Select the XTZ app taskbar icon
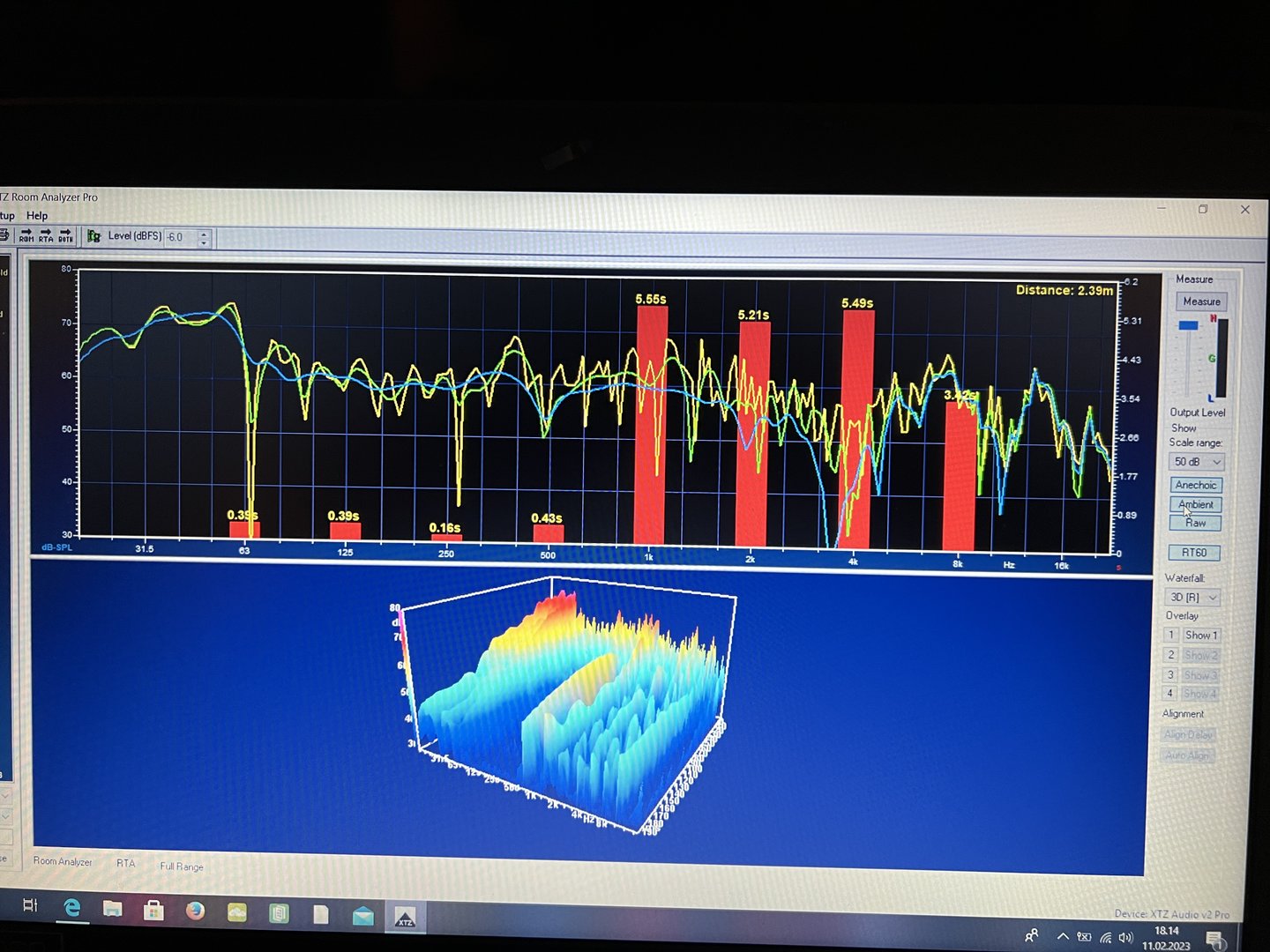Screen dimensions: 1270x952 [x=405, y=919]
